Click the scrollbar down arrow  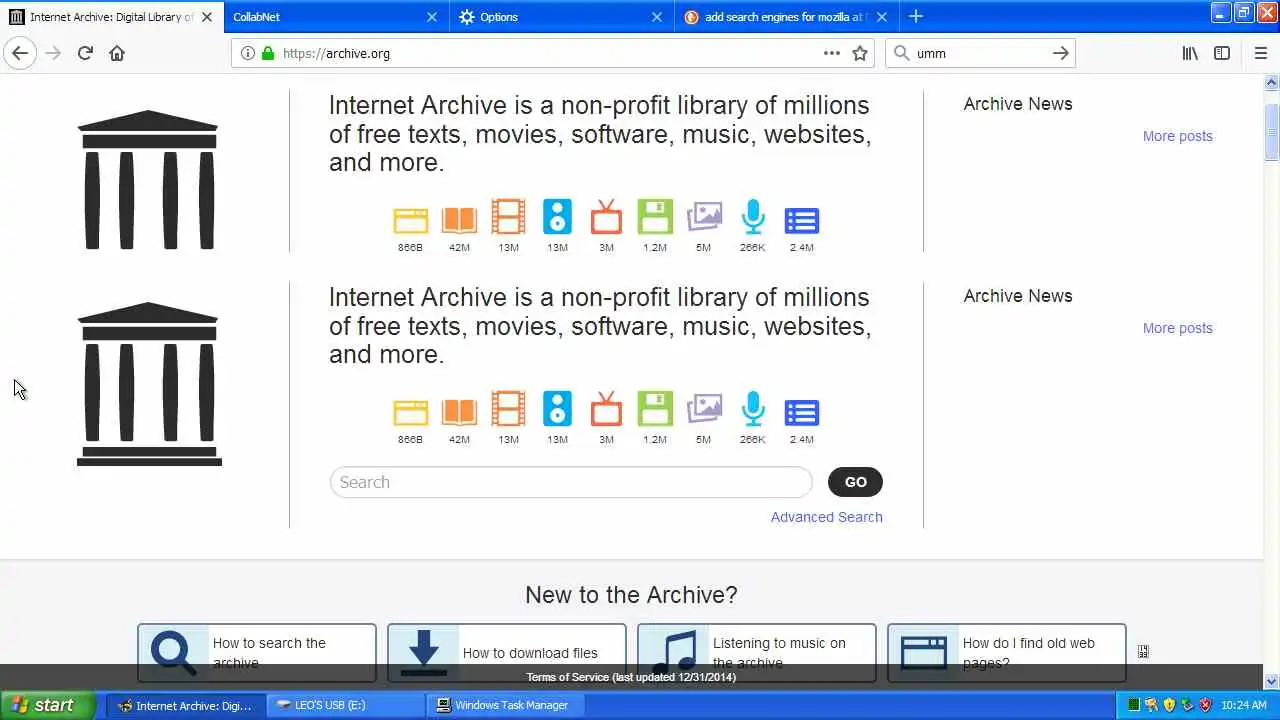coord(1272,681)
